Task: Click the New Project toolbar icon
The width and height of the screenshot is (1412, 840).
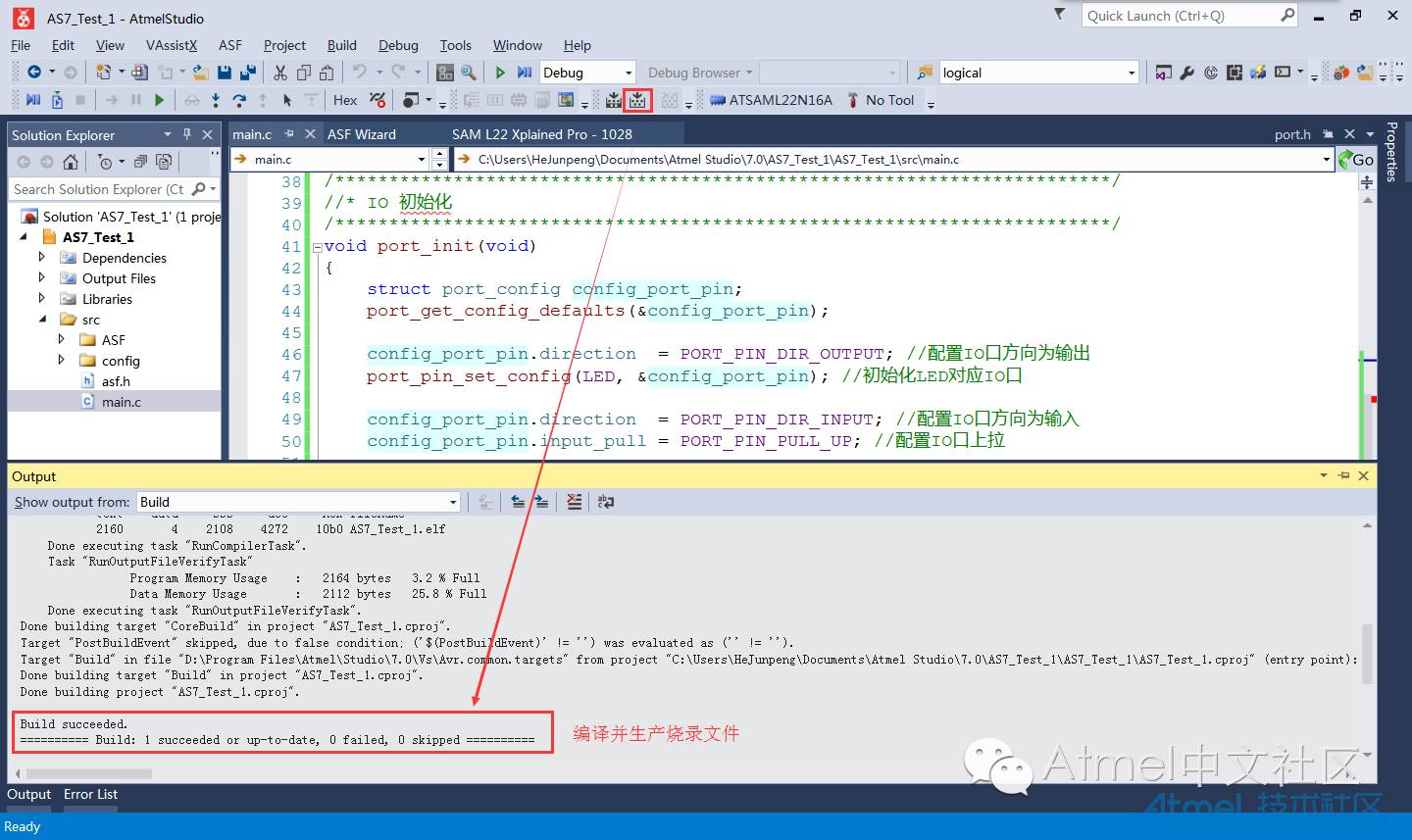Action: 103,73
